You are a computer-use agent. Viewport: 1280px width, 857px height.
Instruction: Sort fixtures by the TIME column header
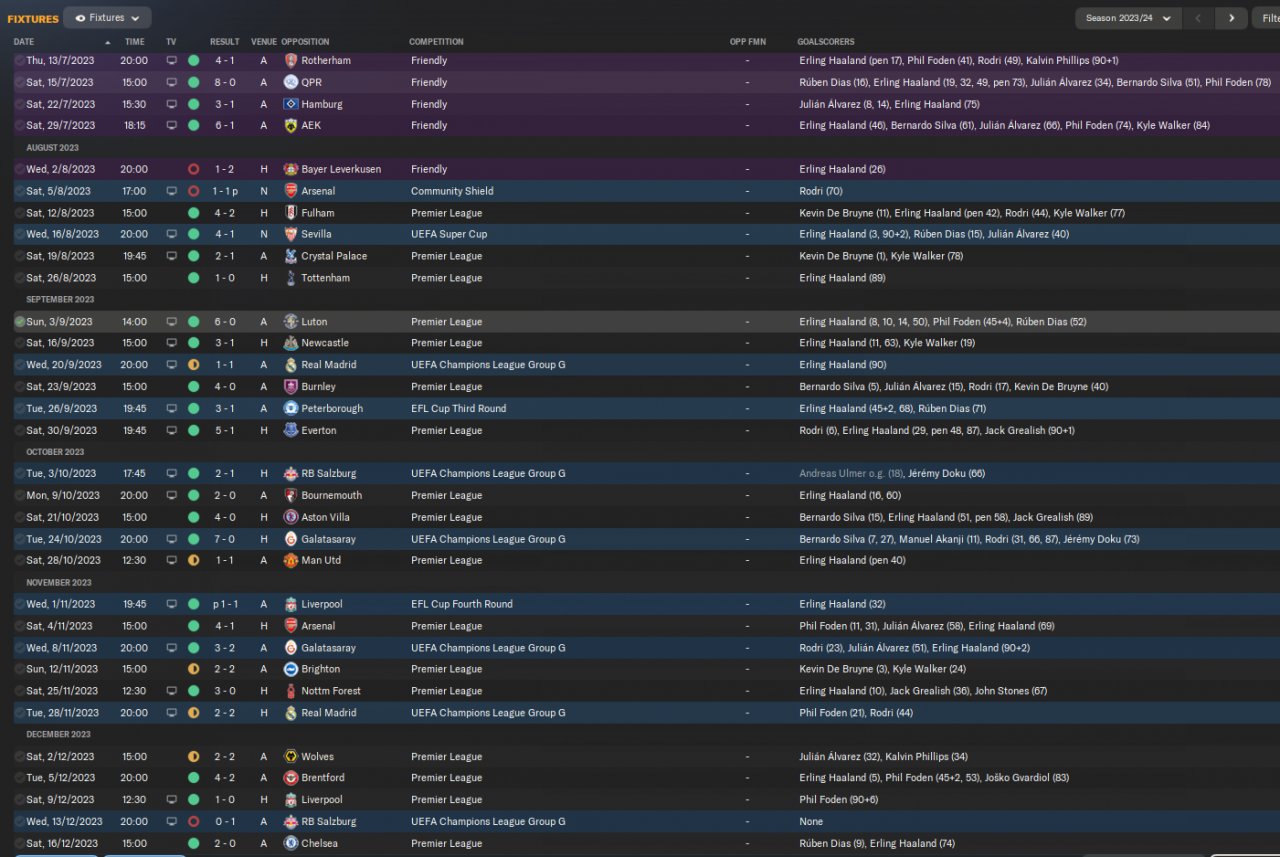click(135, 42)
